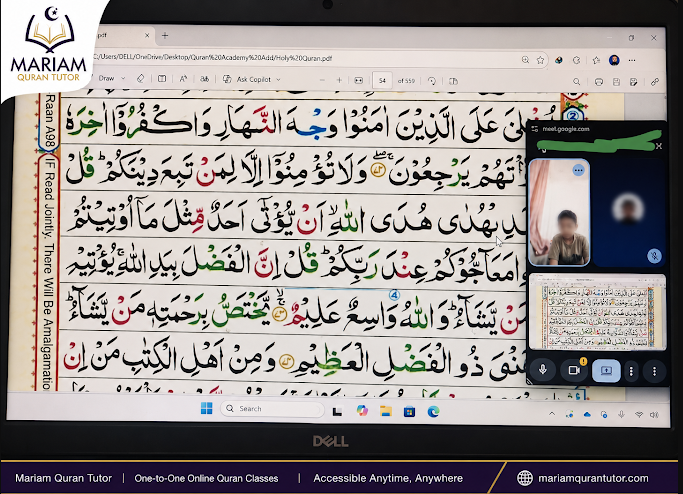Screen dimensions: 683x494
Task: Zoom out the PDF with minus
Action: (322, 80)
